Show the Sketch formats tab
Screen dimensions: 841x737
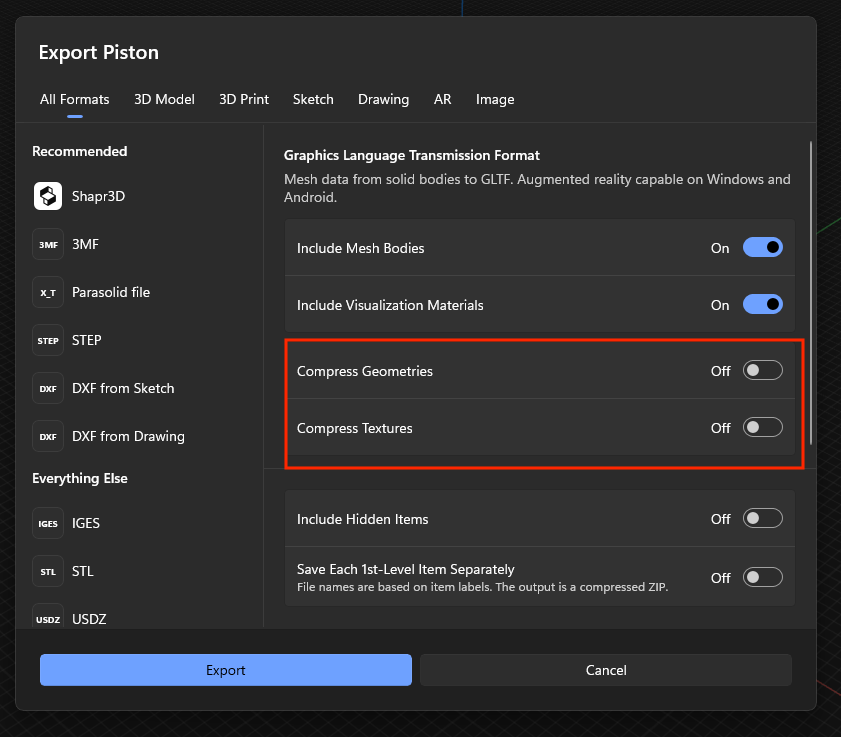tap(313, 99)
